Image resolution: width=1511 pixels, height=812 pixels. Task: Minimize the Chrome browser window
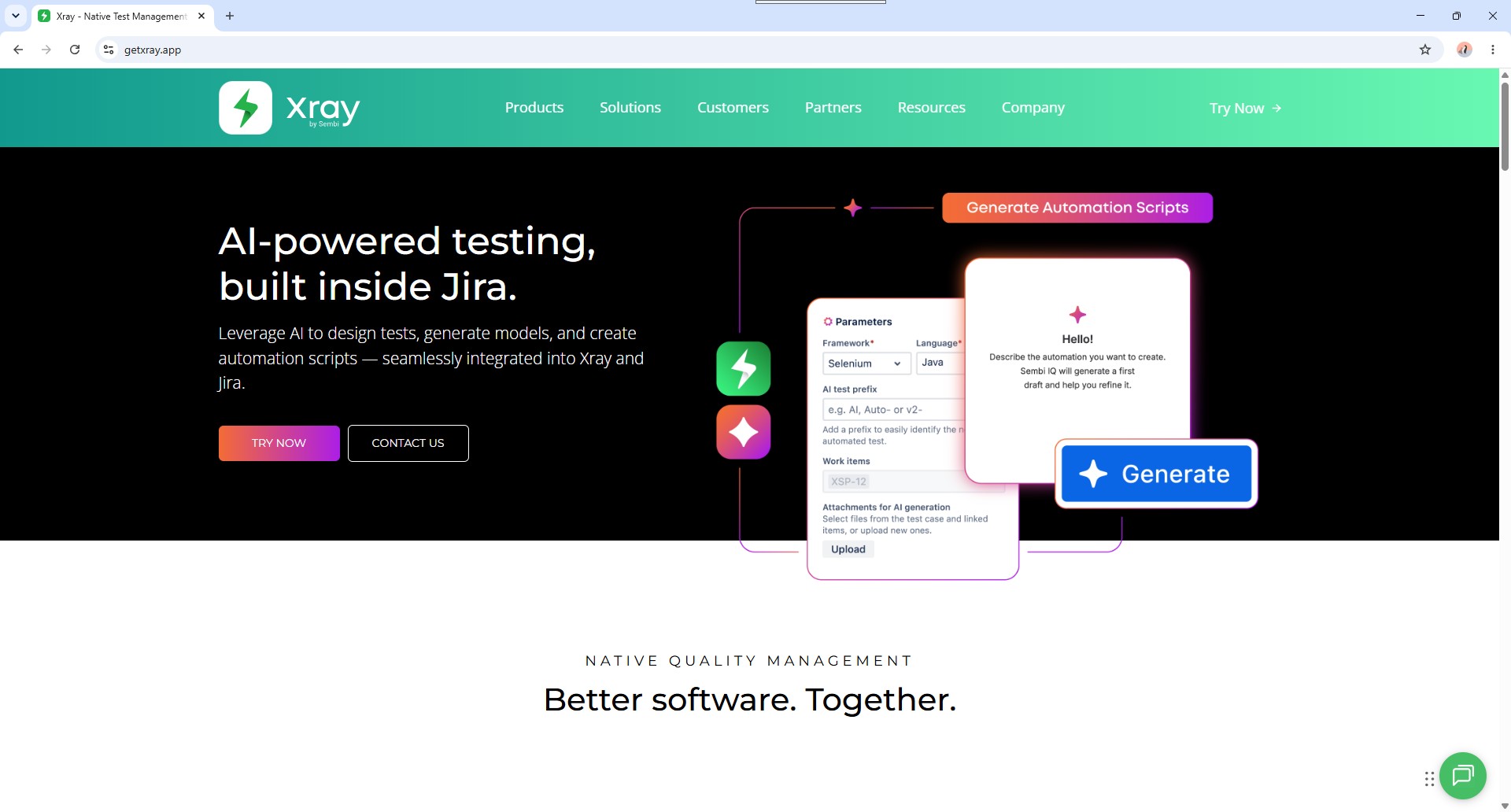1420,16
